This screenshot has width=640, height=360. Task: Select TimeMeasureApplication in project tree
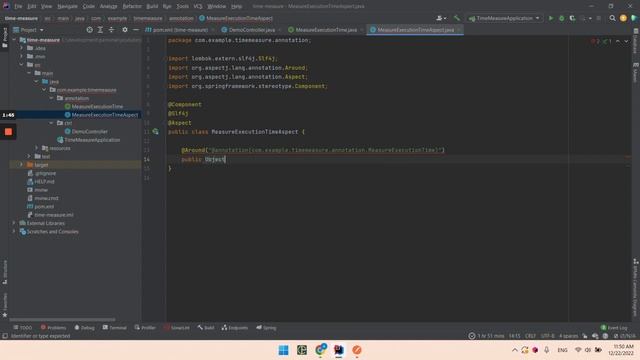point(92,140)
